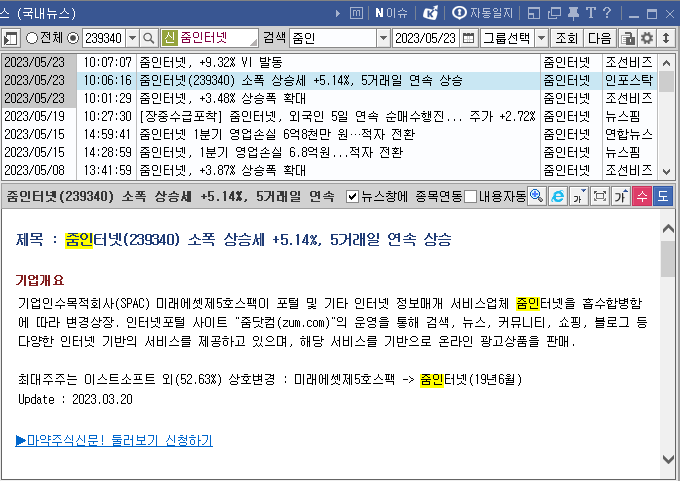The image size is (680, 481).
Task: Click the 조회 button
Action: pos(567,39)
